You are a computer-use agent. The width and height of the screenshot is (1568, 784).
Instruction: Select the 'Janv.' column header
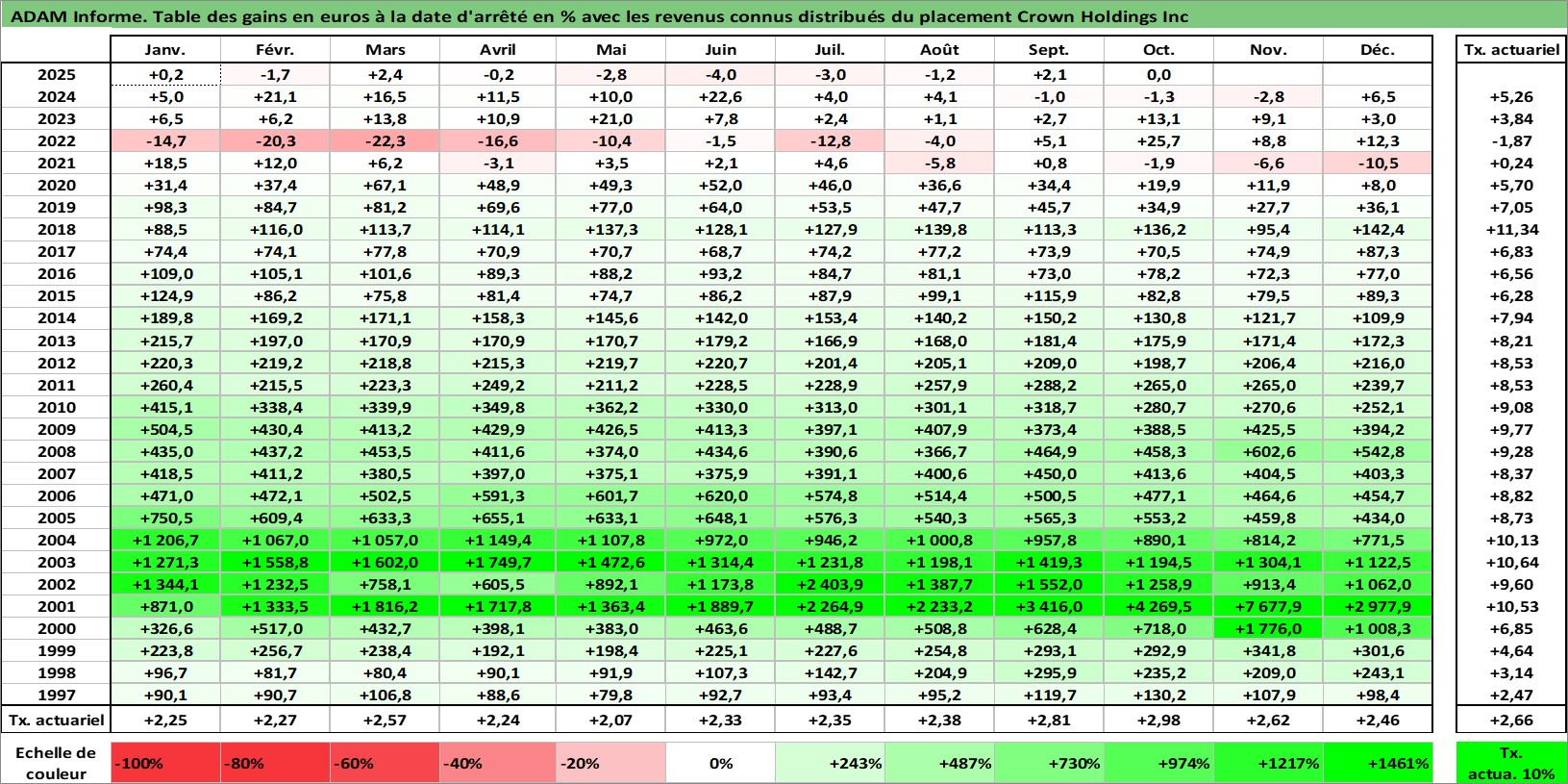165,50
